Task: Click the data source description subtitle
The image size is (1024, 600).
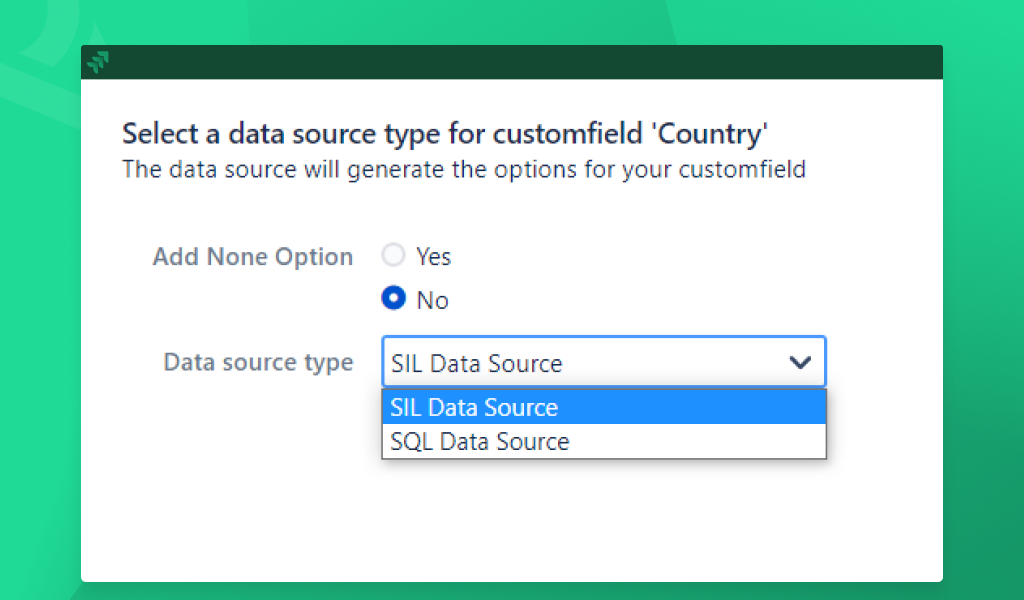Action: click(x=464, y=170)
